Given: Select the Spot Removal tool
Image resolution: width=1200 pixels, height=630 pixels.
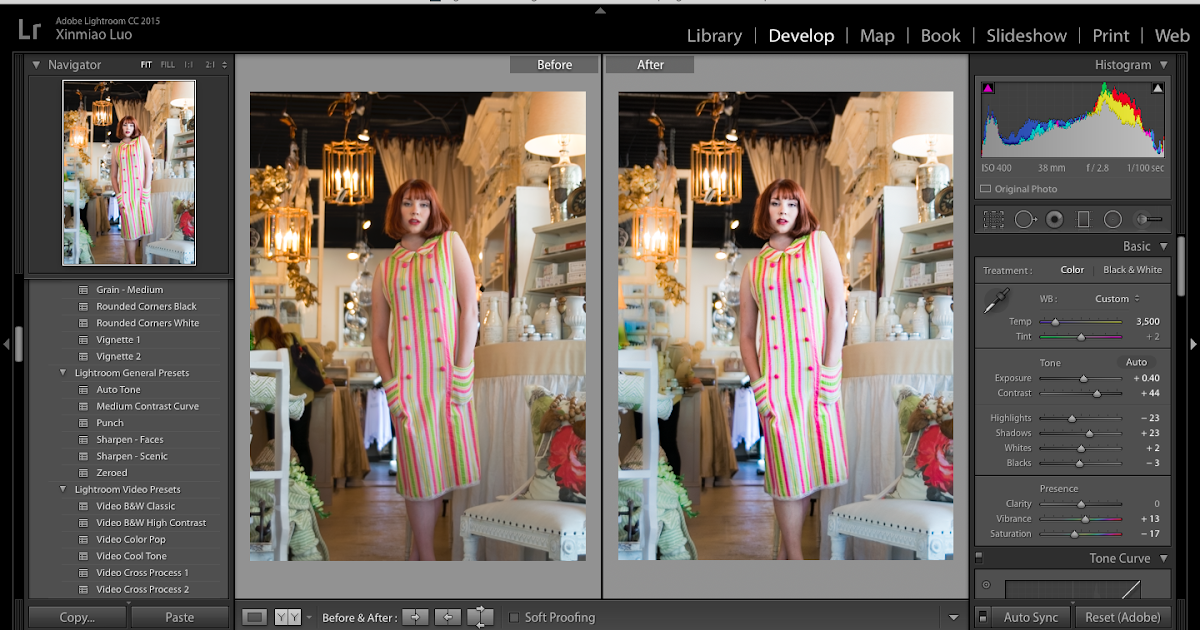Looking at the screenshot, I should [1025, 219].
